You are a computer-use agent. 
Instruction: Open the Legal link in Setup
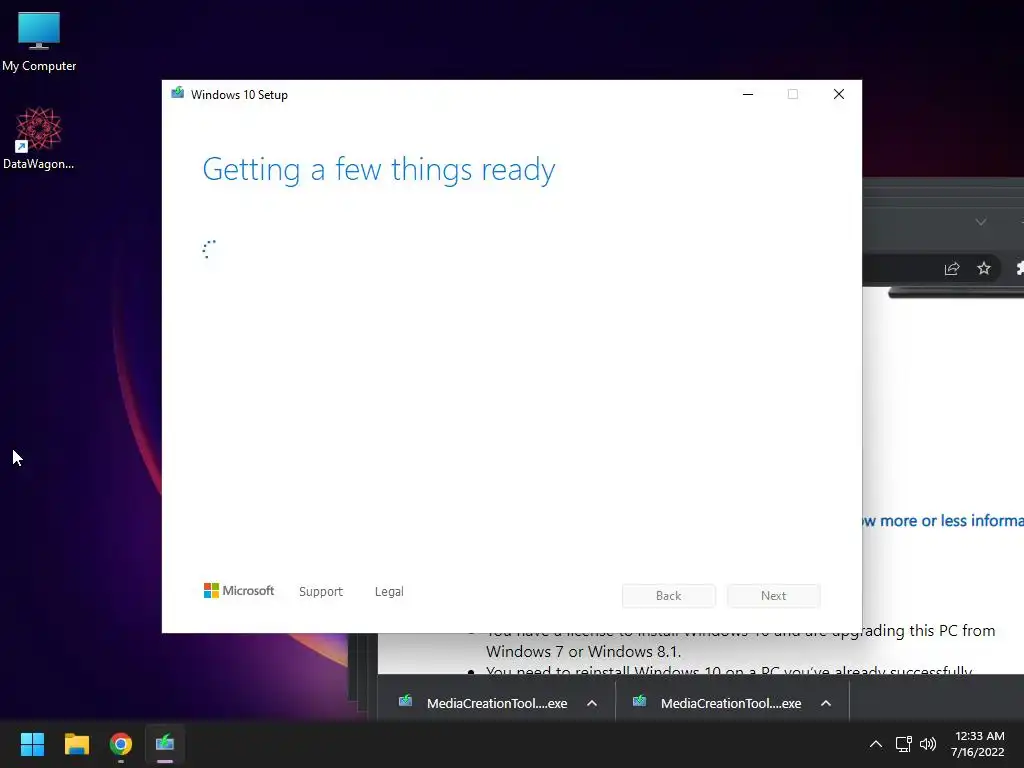389,592
